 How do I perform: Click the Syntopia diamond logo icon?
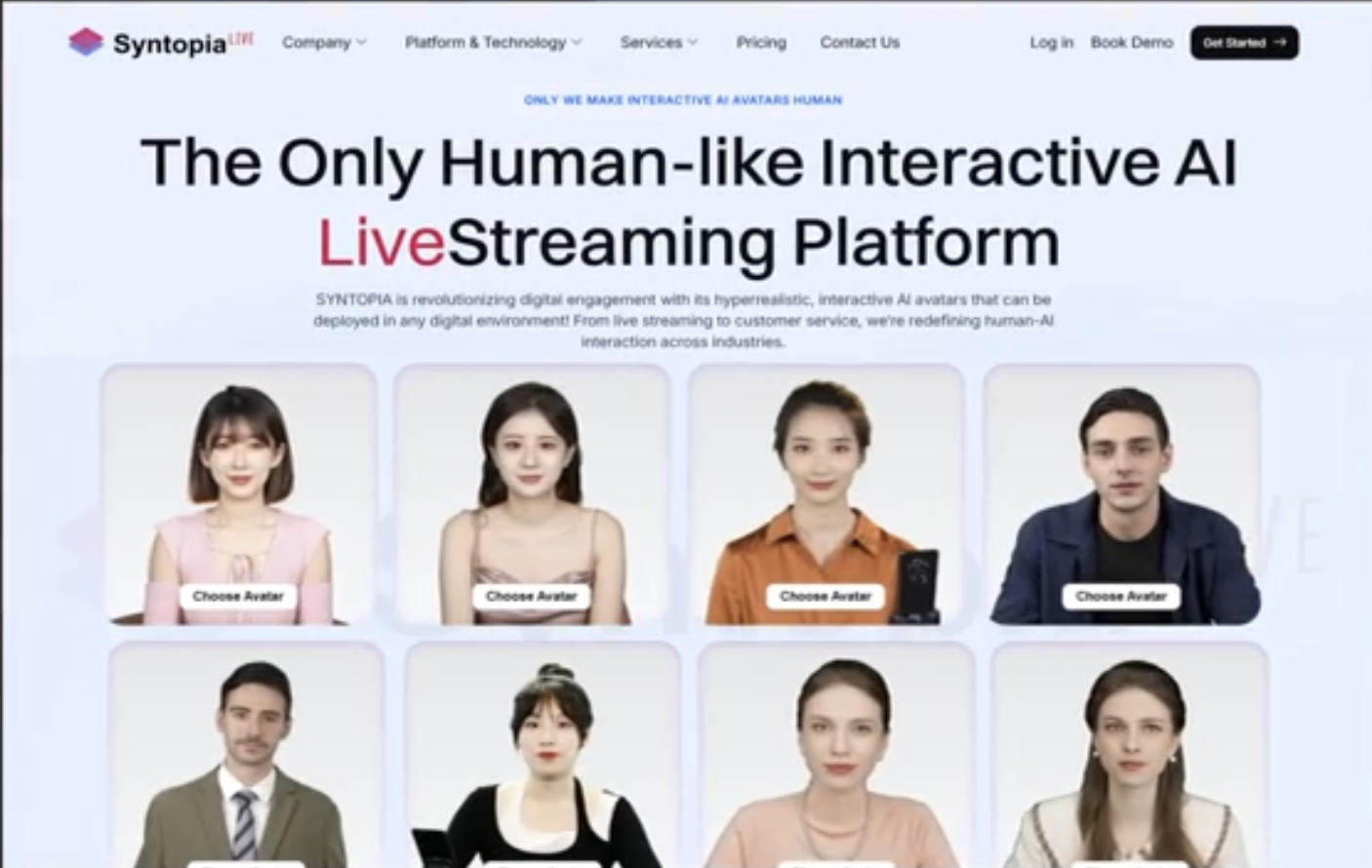pos(88,39)
